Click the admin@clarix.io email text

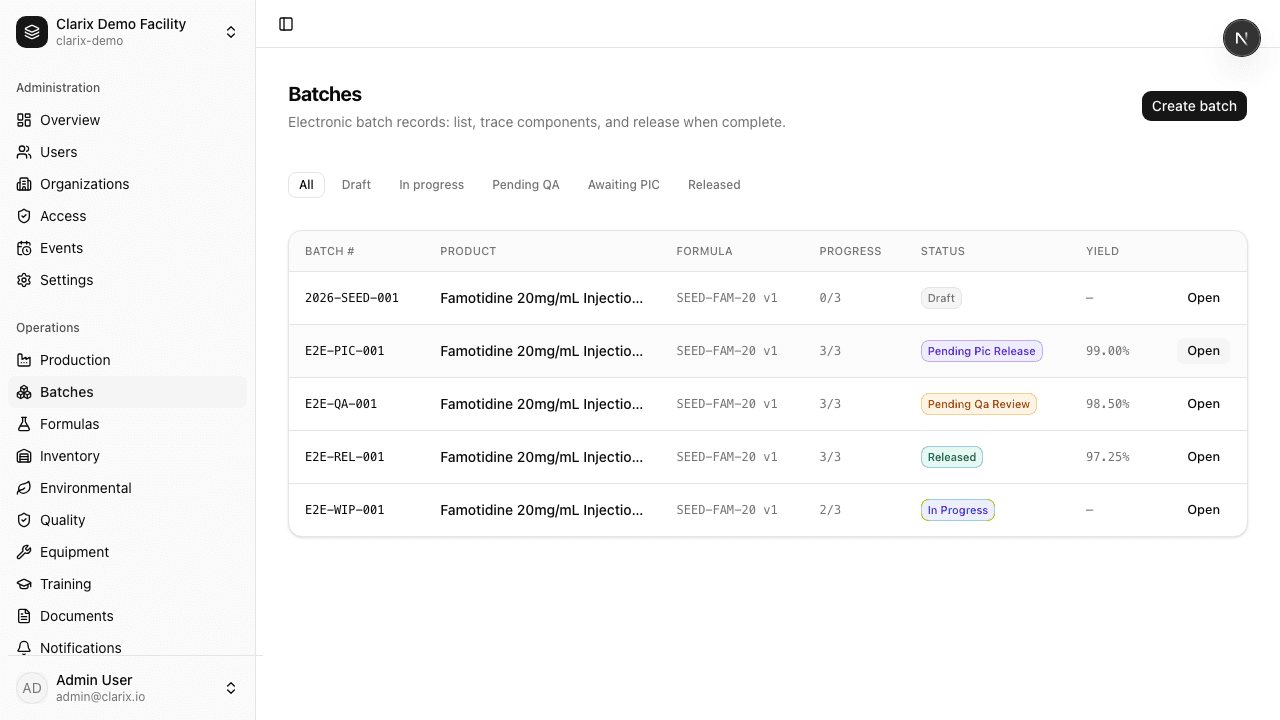click(100, 697)
